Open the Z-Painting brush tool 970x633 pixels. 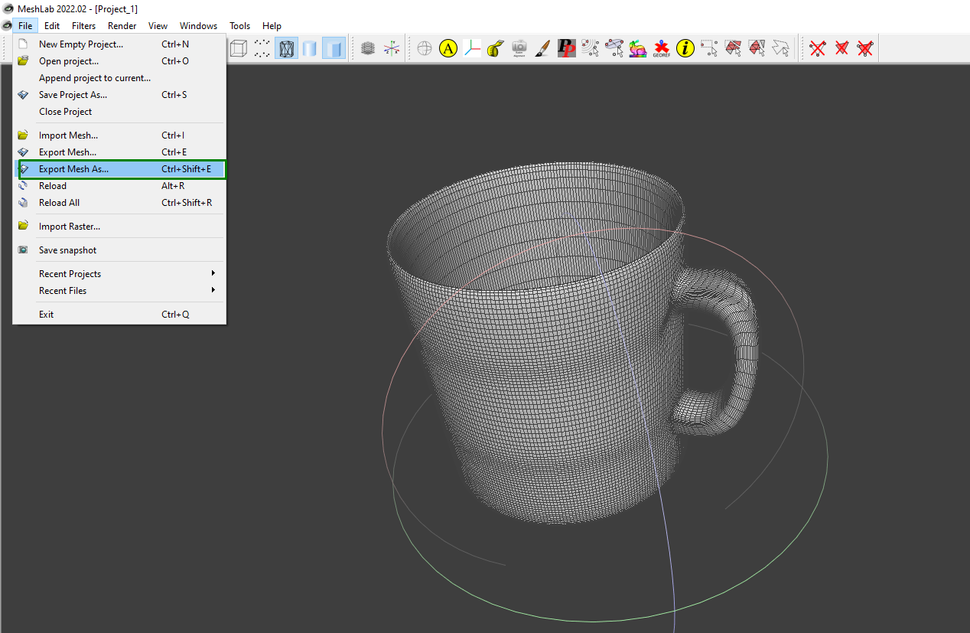pyautogui.click(x=541, y=47)
